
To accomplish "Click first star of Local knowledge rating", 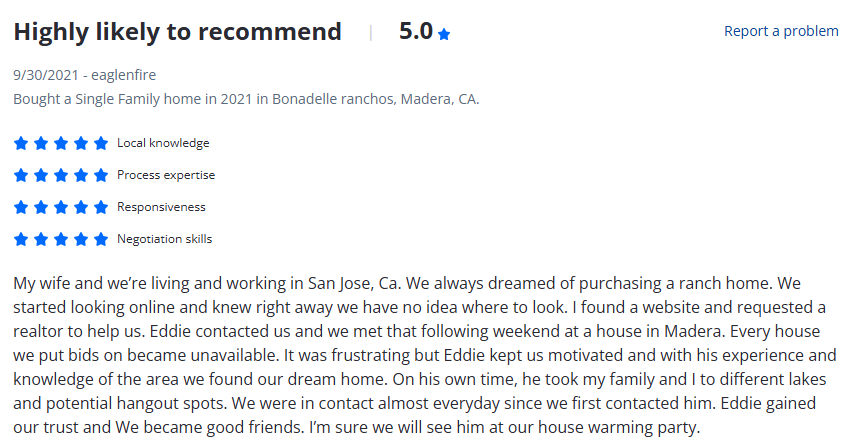I will coord(21,143).
